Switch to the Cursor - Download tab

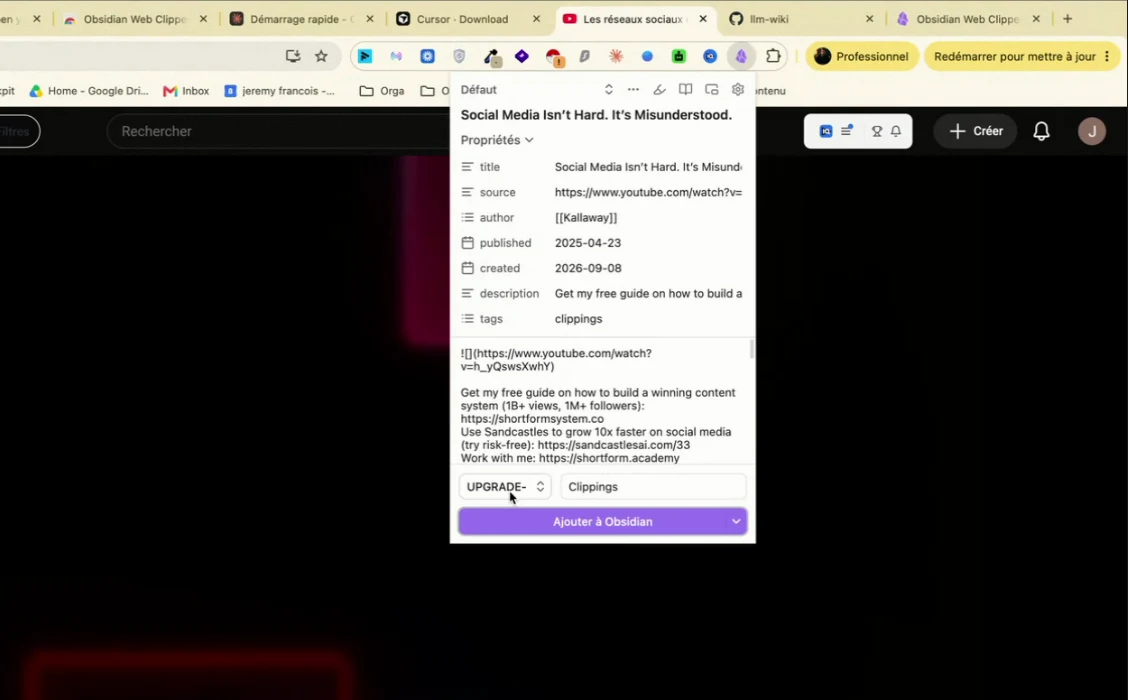[462, 19]
